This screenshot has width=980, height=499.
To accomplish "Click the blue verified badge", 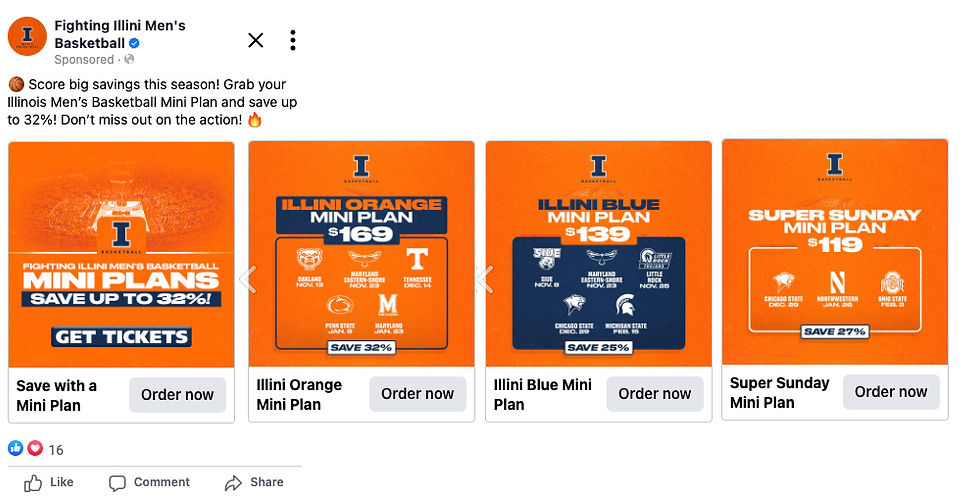I will (134, 43).
